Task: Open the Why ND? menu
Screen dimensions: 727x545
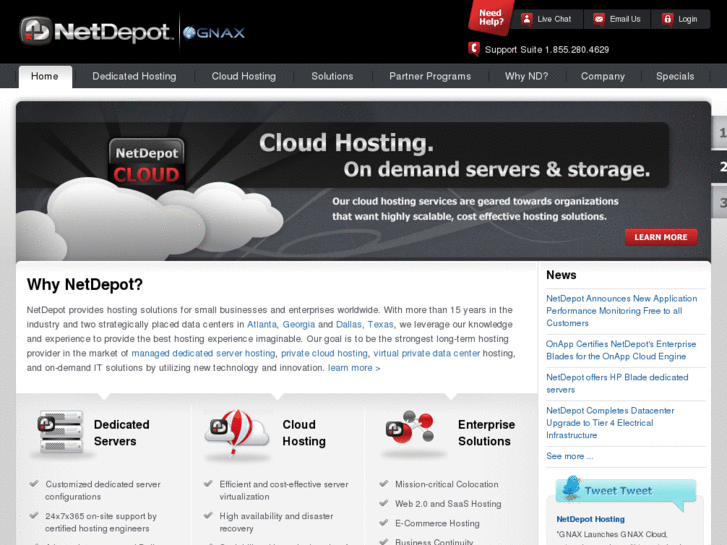Action: [x=526, y=77]
